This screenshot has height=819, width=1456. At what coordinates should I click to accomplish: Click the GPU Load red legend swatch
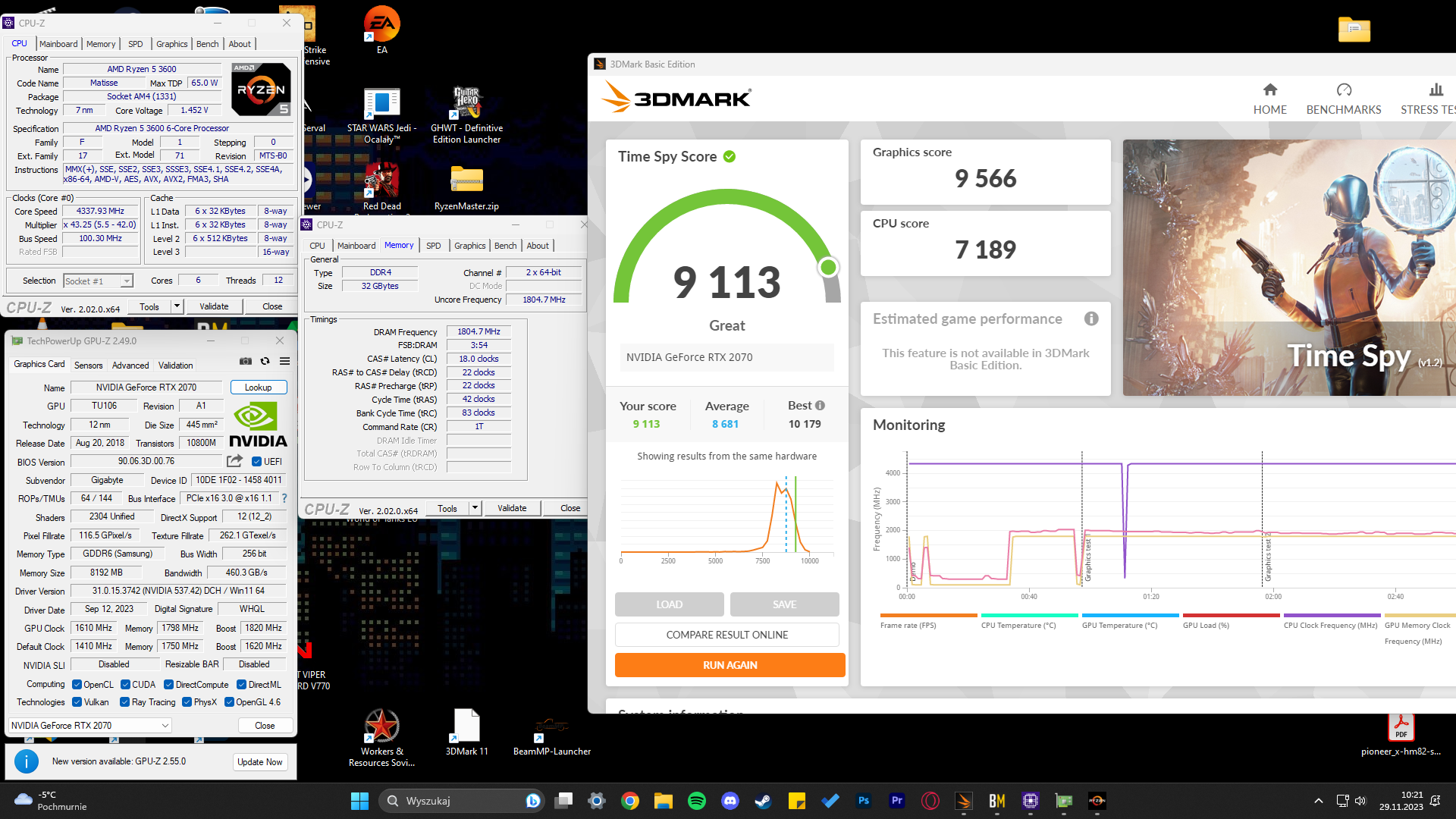(x=1231, y=615)
